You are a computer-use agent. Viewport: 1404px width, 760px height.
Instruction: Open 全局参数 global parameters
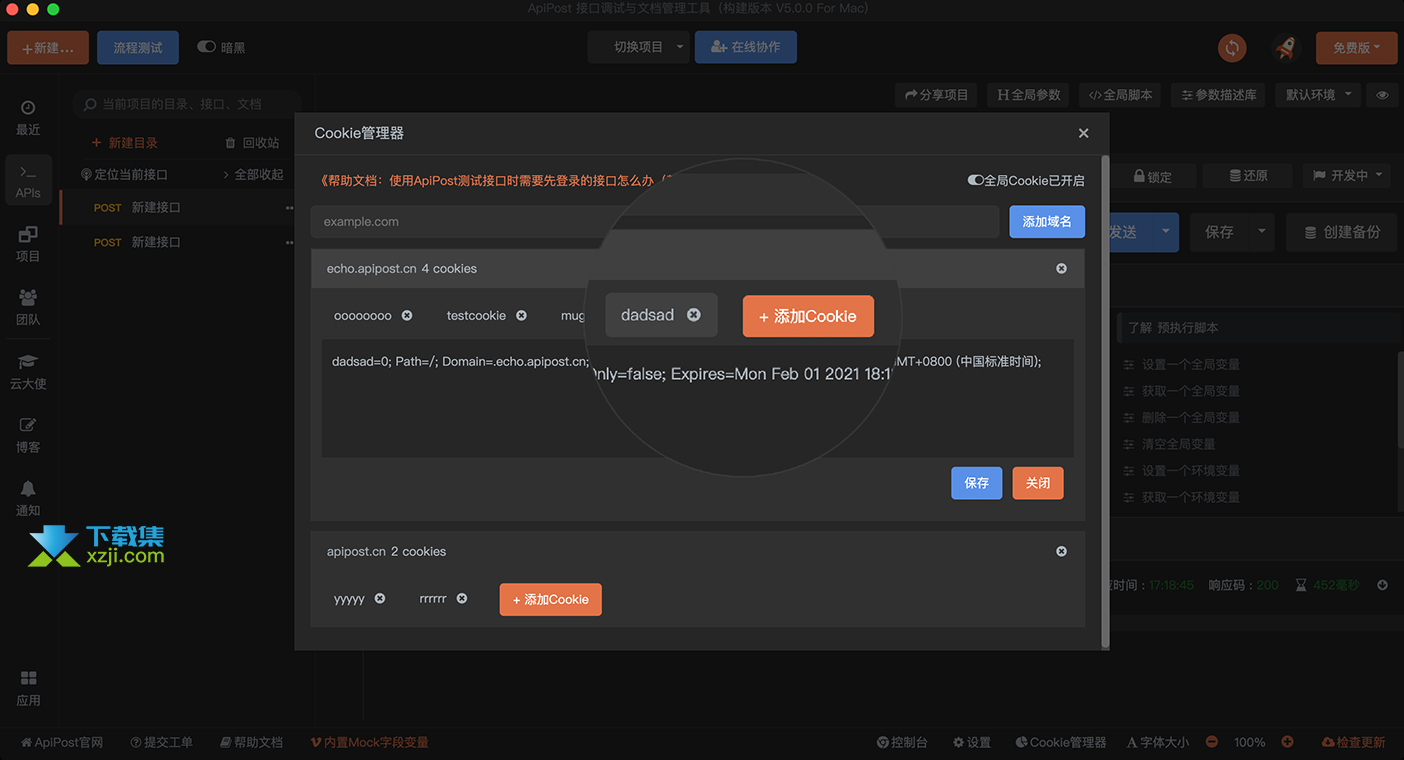click(1029, 95)
